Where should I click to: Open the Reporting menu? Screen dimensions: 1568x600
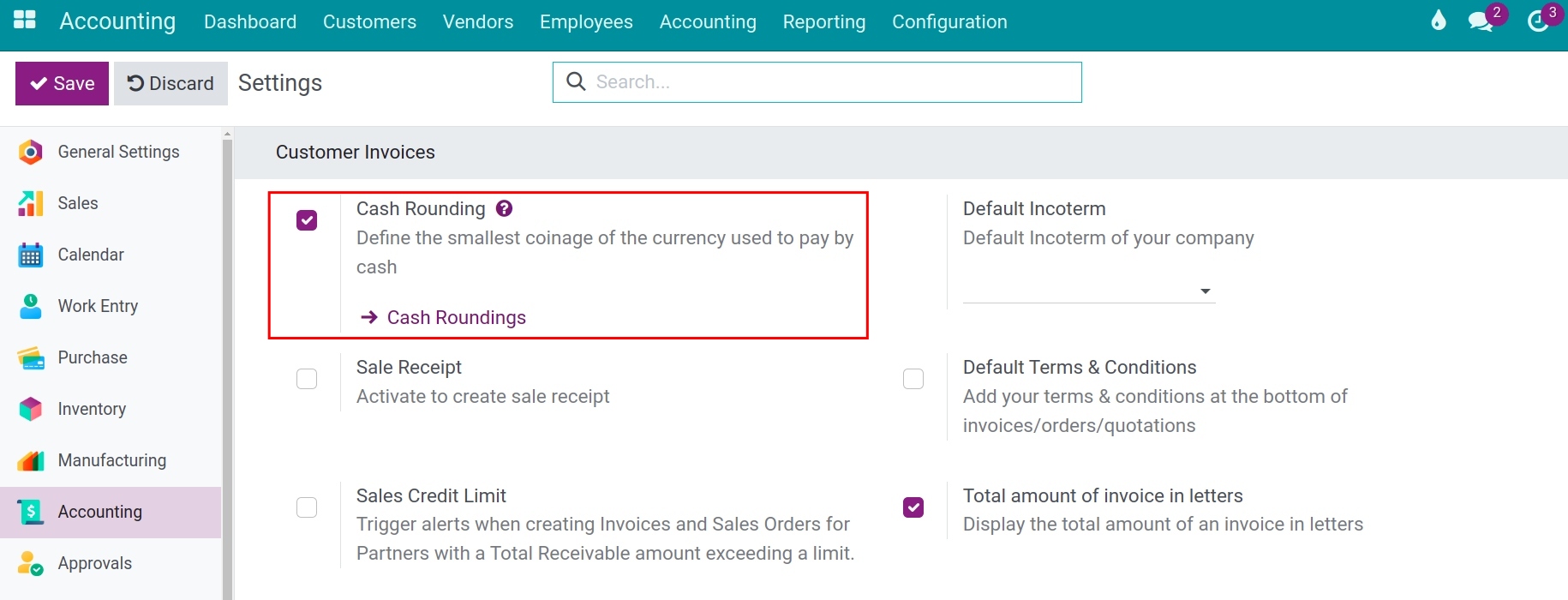(824, 21)
